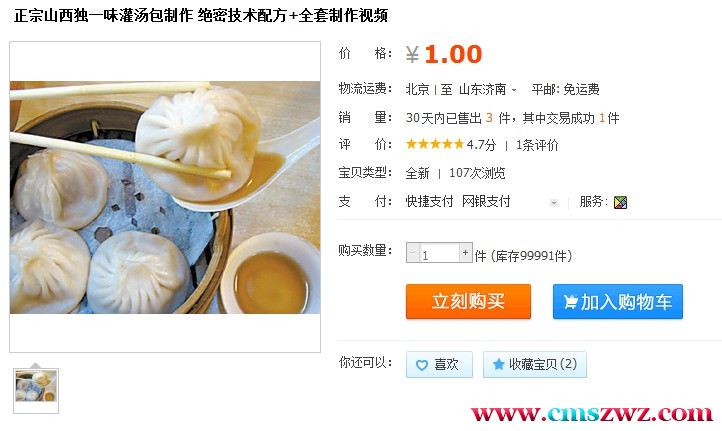Expand the payment methods dropdown arrow
This screenshot has width=722, height=431.
click(554, 203)
